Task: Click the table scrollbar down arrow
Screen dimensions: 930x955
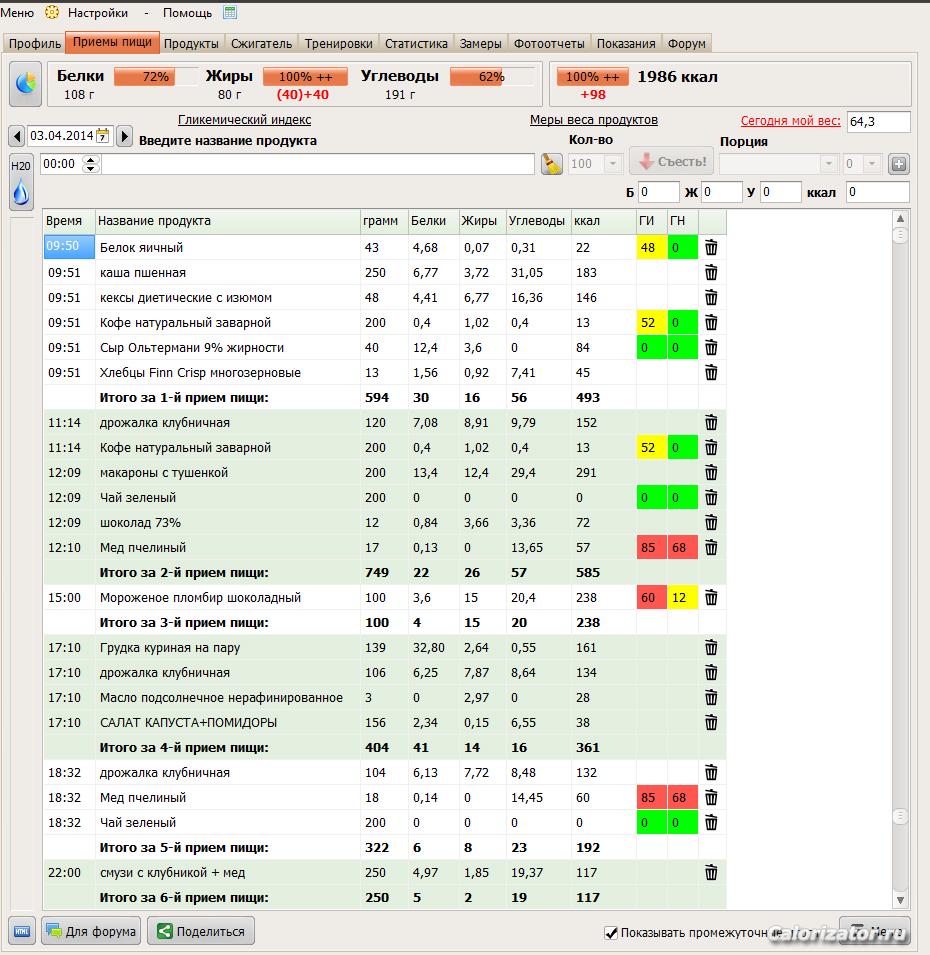Action: [x=900, y=900]
